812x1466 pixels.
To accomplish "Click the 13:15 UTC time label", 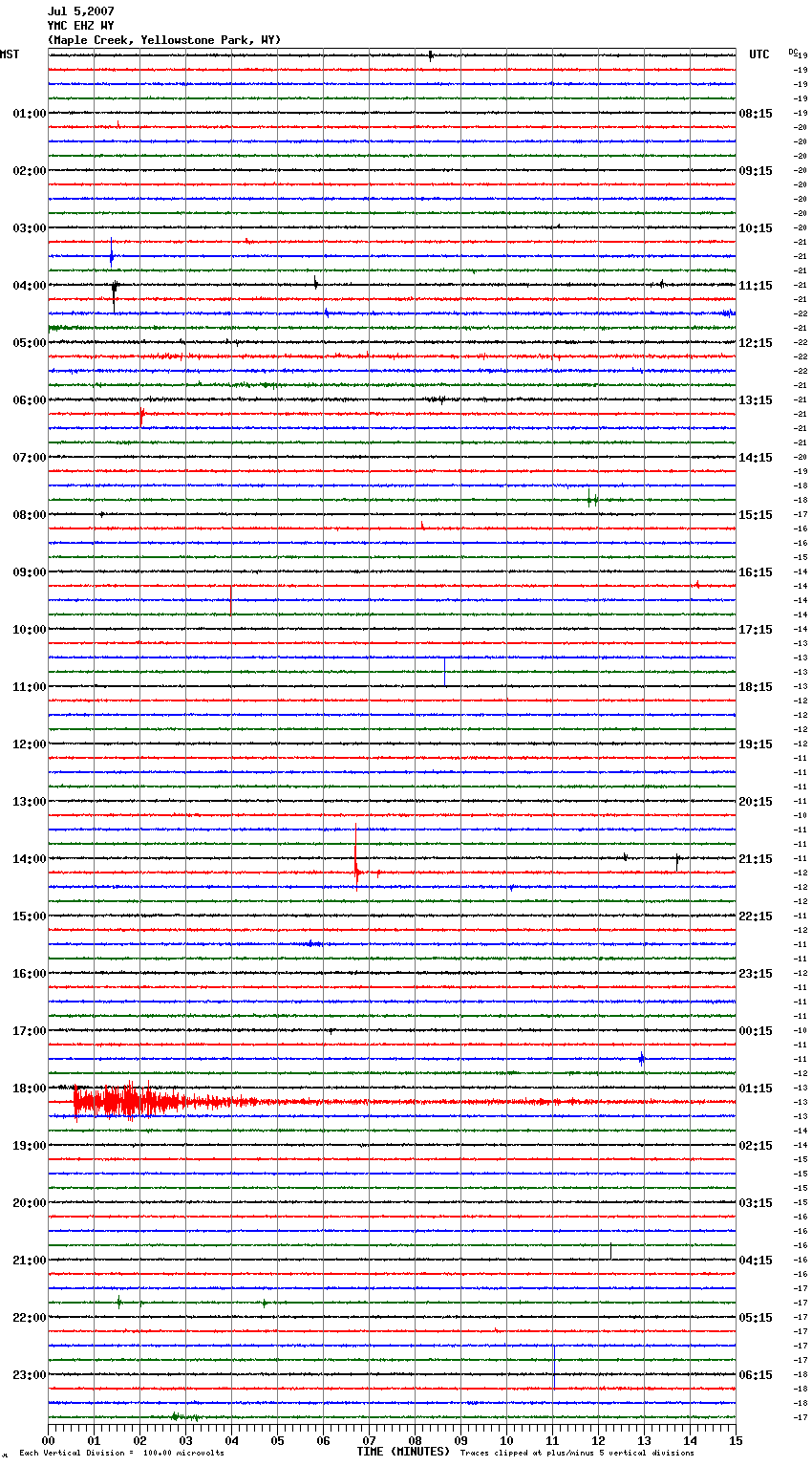I will [756, 400].
